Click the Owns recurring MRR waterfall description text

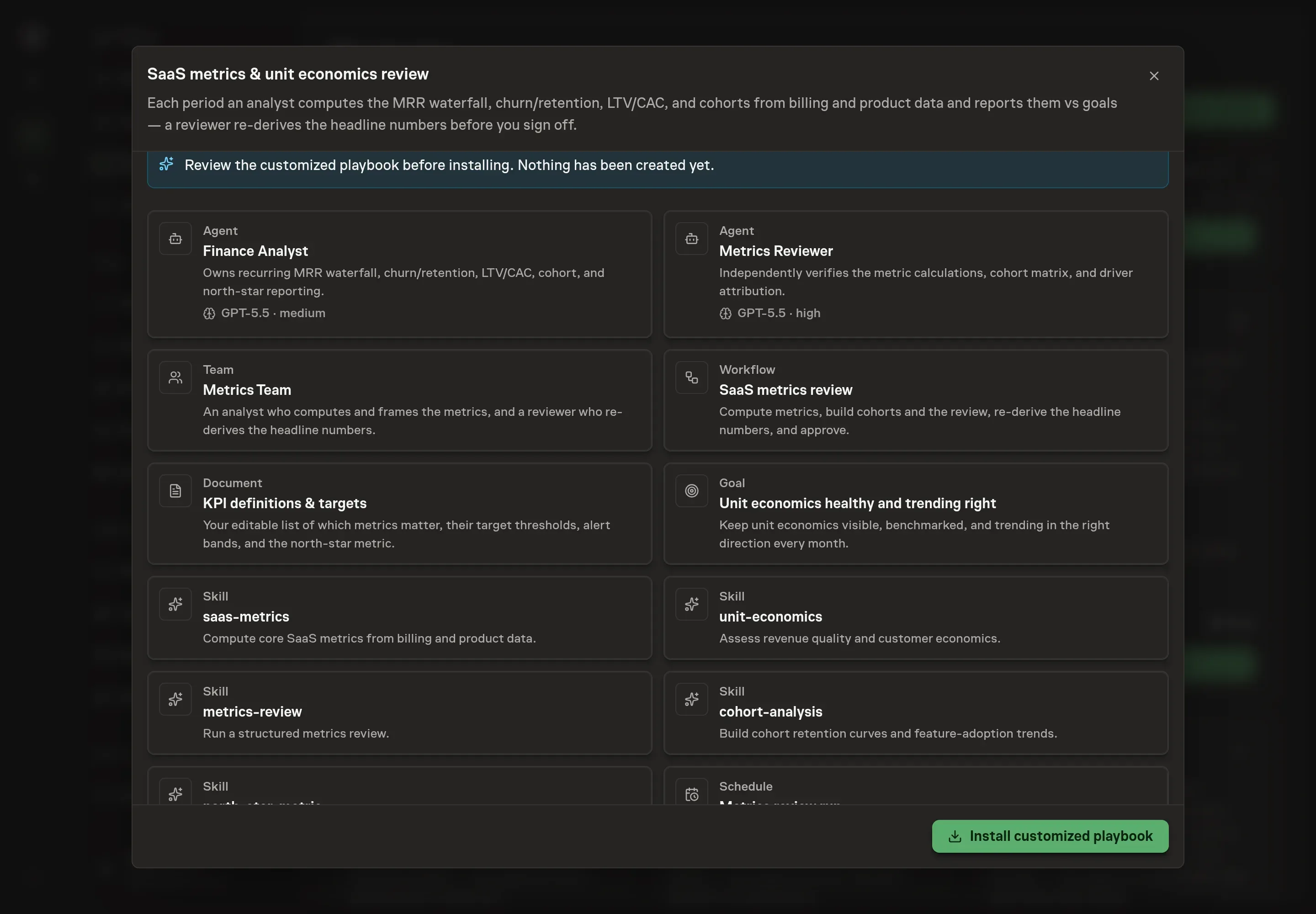[x=404, y=282]
